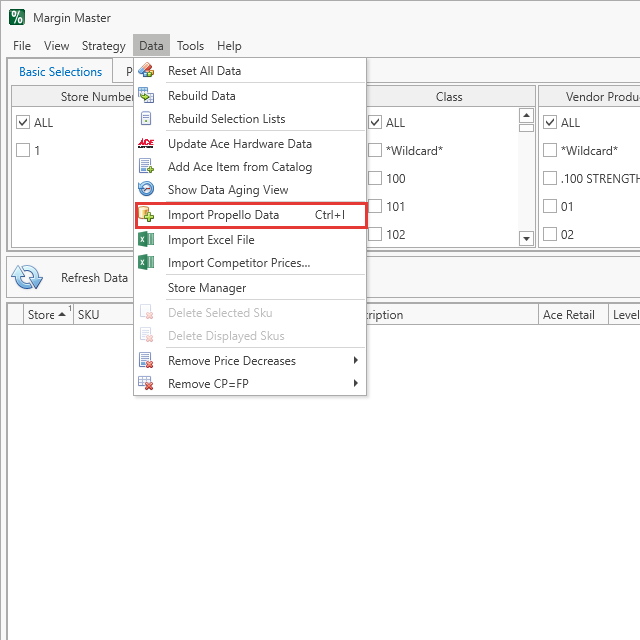Check the Class 100 checkbox
The image size is (640, 640).
pyautogui.click(x=375, y=178)
